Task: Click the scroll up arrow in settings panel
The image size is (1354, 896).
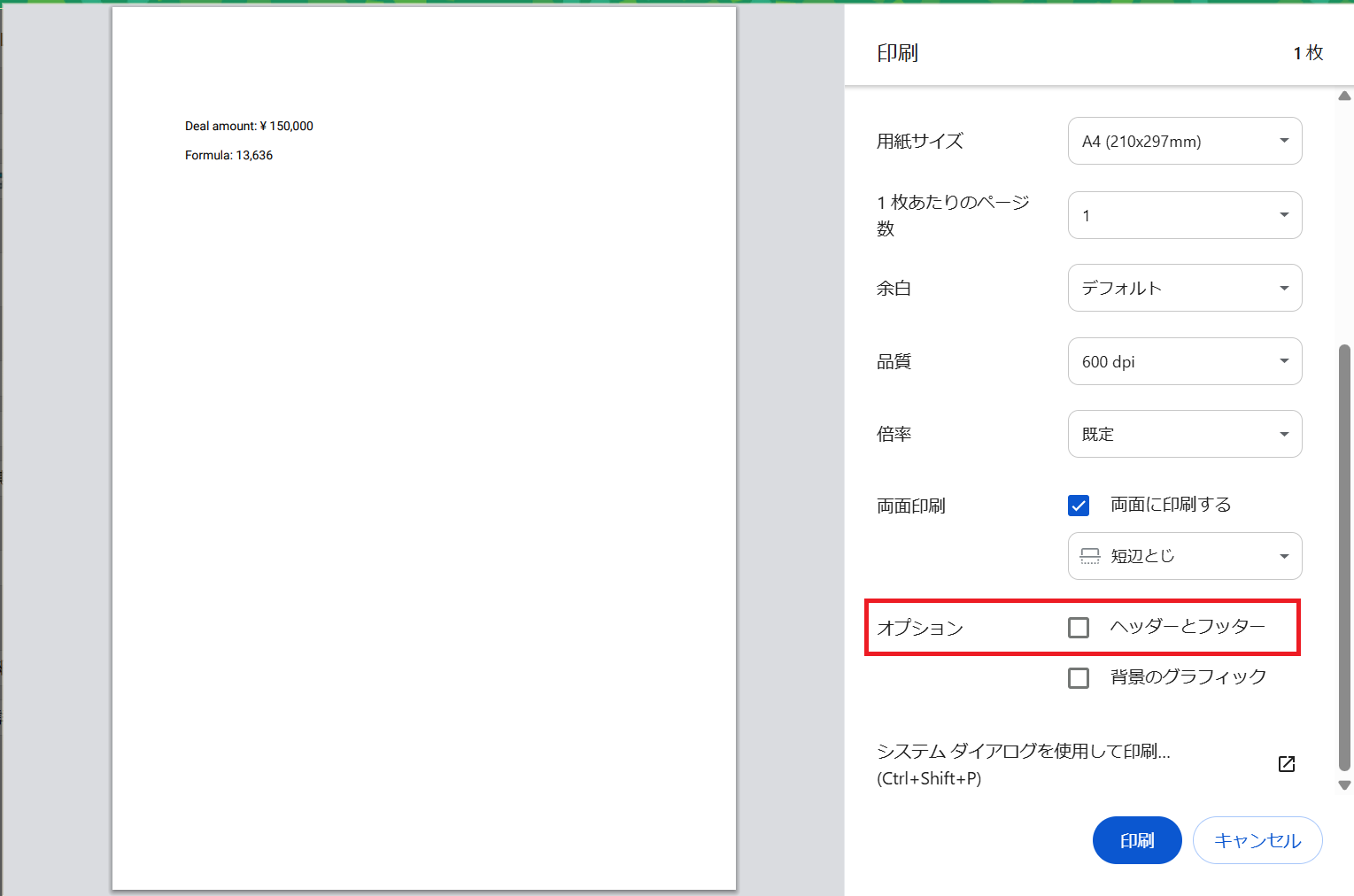Action: (x=1344, y=96)
